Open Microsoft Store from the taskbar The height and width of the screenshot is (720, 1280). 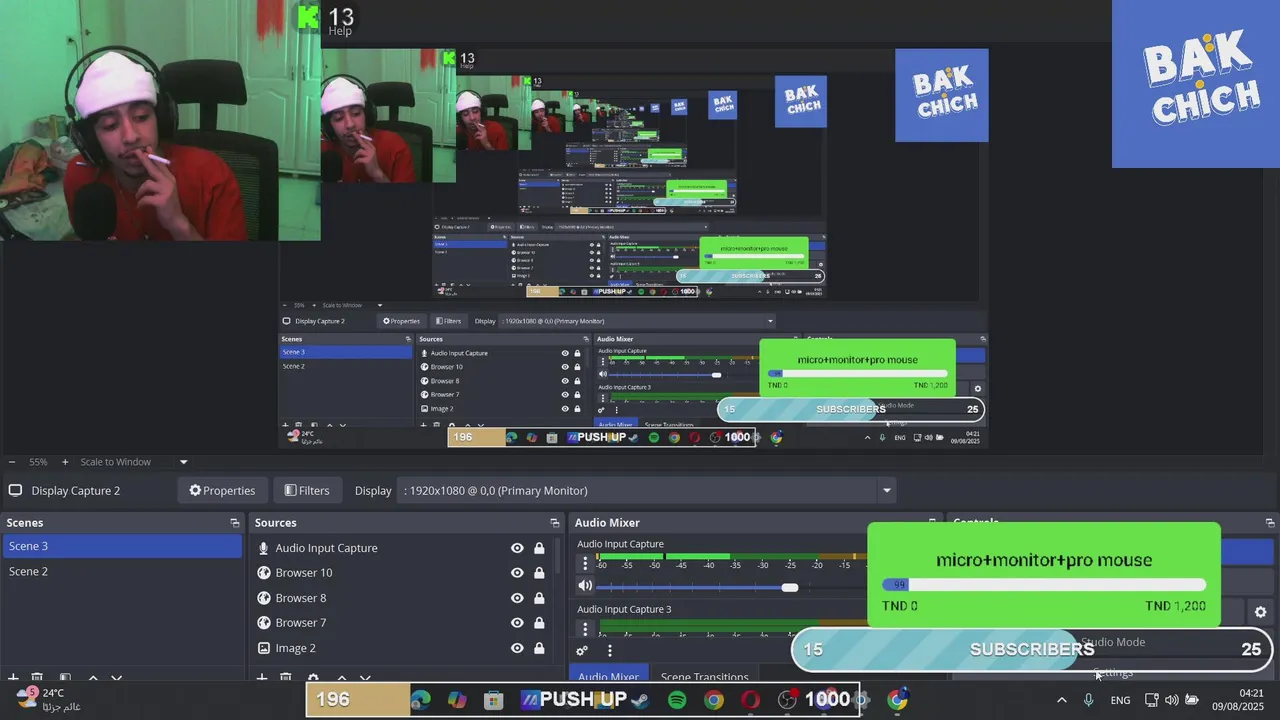(x=494, y=700)
